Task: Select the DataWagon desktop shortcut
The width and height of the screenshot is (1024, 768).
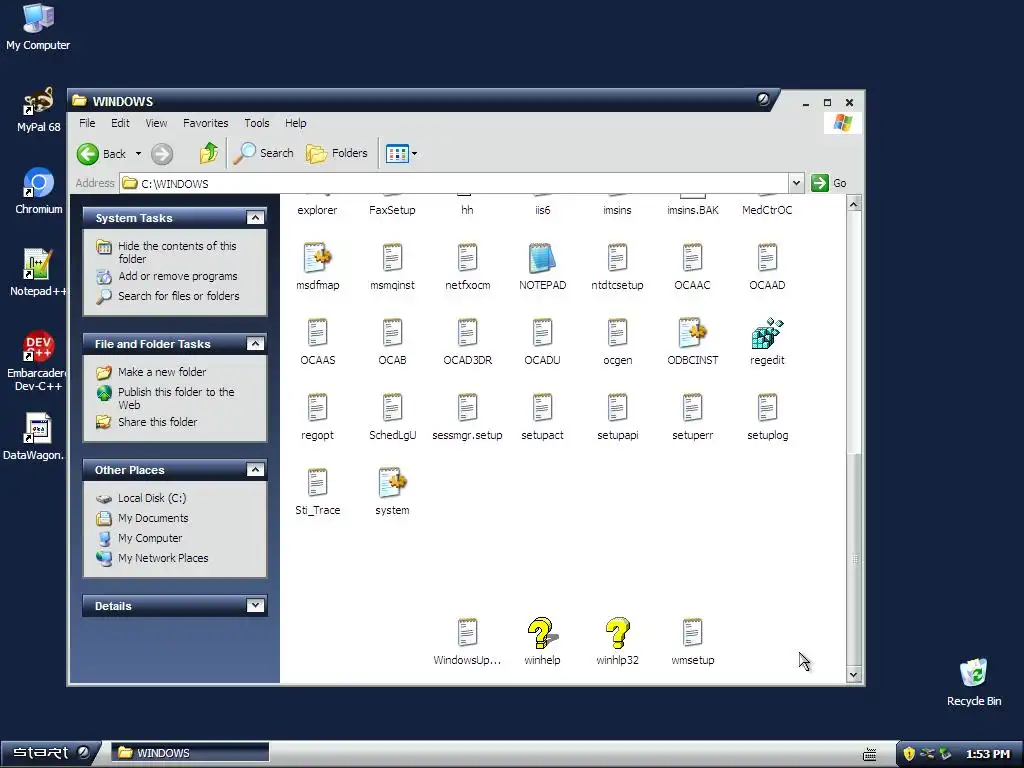Action: click(35, 436)
